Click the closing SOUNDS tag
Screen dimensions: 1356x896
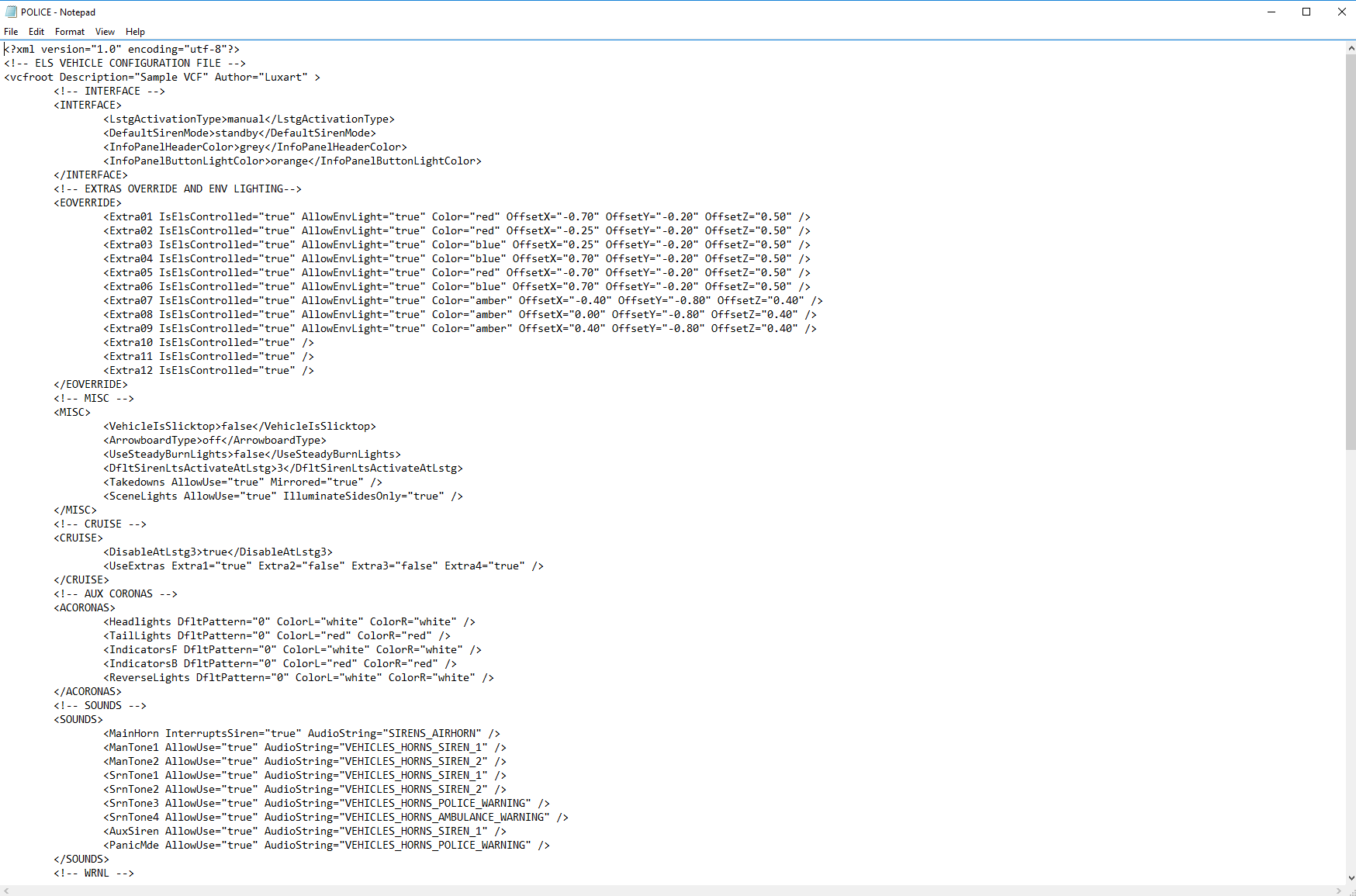81,859
